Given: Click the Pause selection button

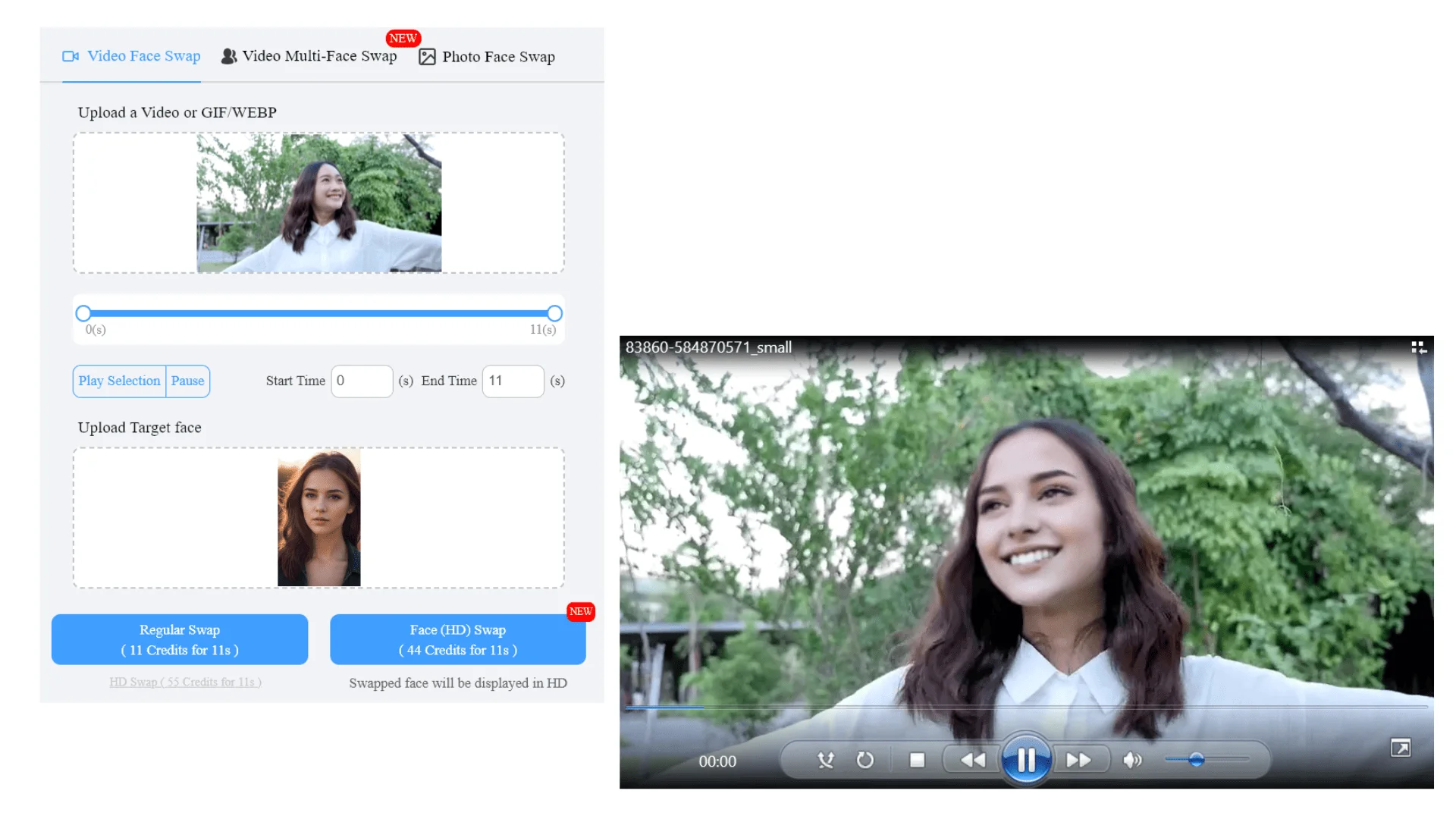Looking at the screenshot, I should tap(187, 381).
